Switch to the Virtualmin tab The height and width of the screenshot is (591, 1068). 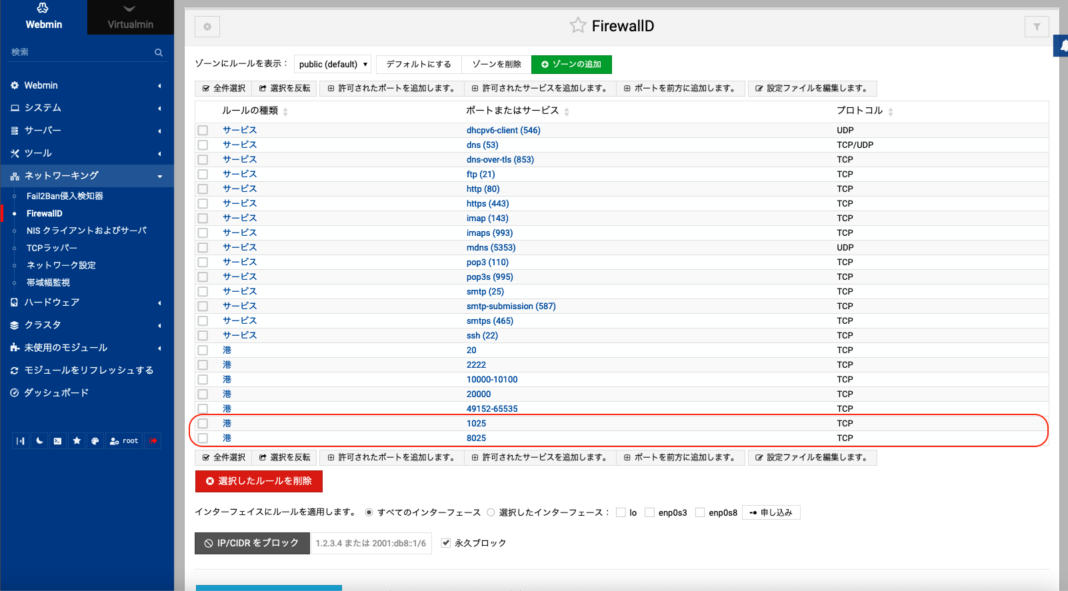130,17
